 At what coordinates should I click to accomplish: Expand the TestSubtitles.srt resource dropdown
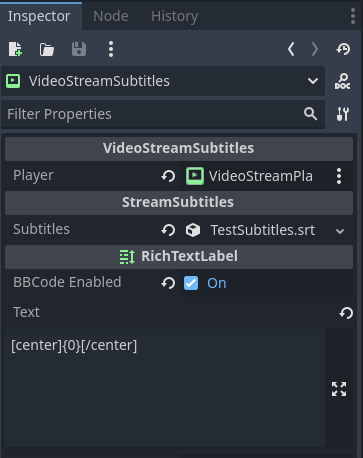340,231
